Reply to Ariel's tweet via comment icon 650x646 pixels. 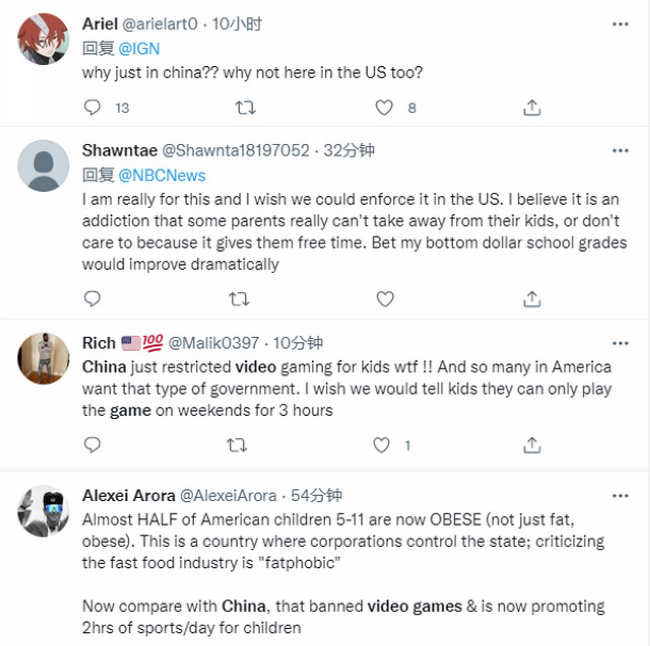[92, 107]
